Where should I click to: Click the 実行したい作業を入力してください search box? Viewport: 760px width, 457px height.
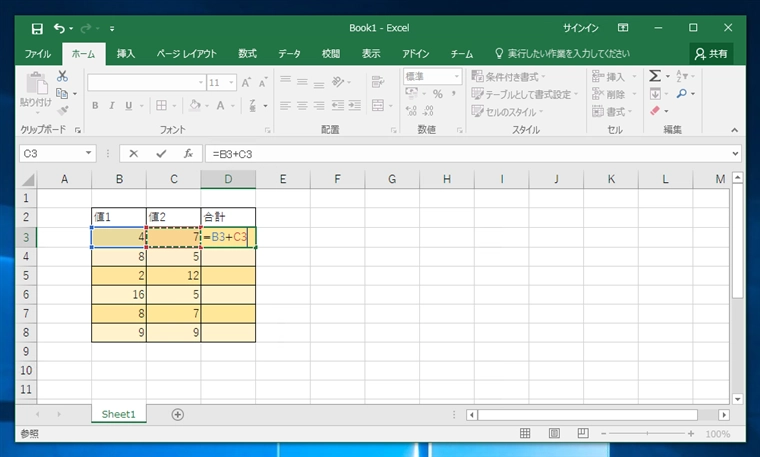point(562,54)
